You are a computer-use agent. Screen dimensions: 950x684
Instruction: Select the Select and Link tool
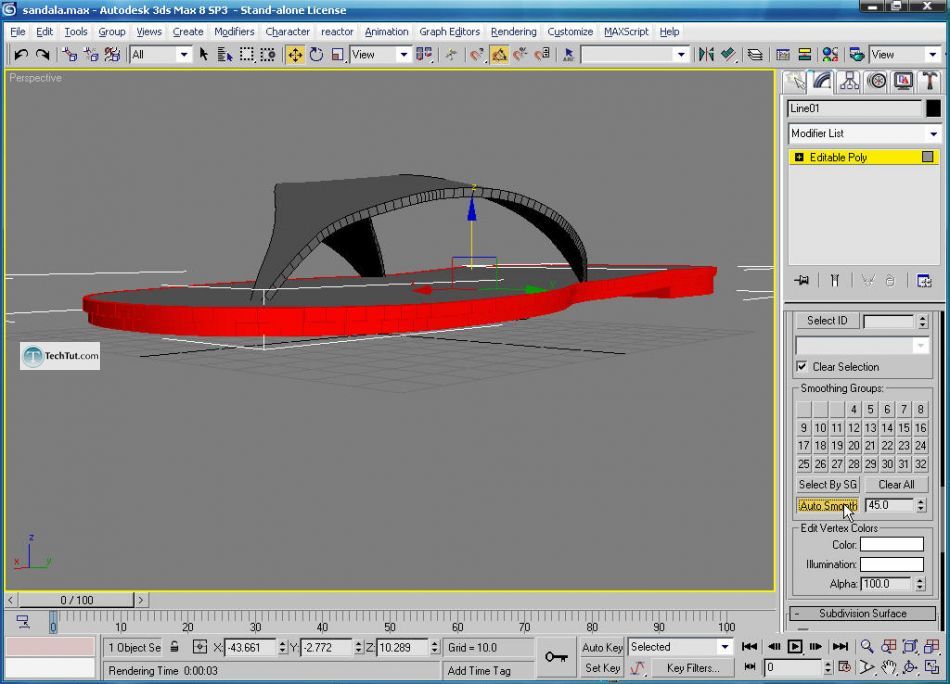70,55
